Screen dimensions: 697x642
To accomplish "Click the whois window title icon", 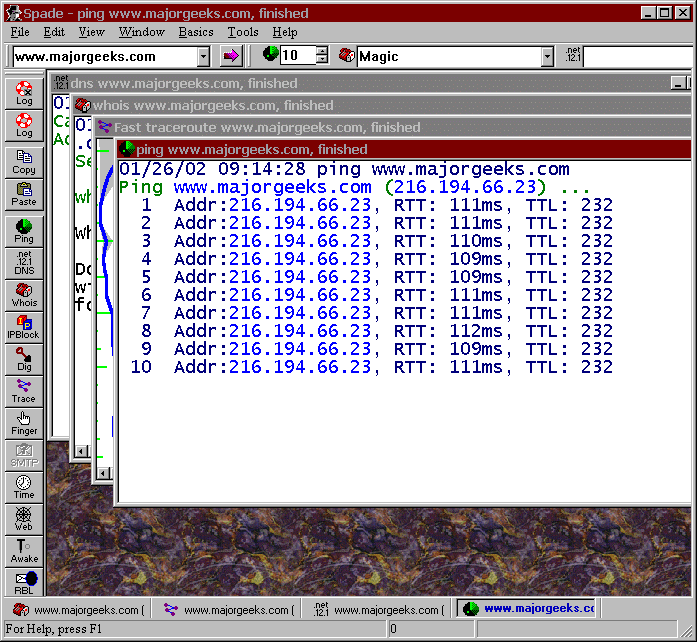I will [83, 105].
